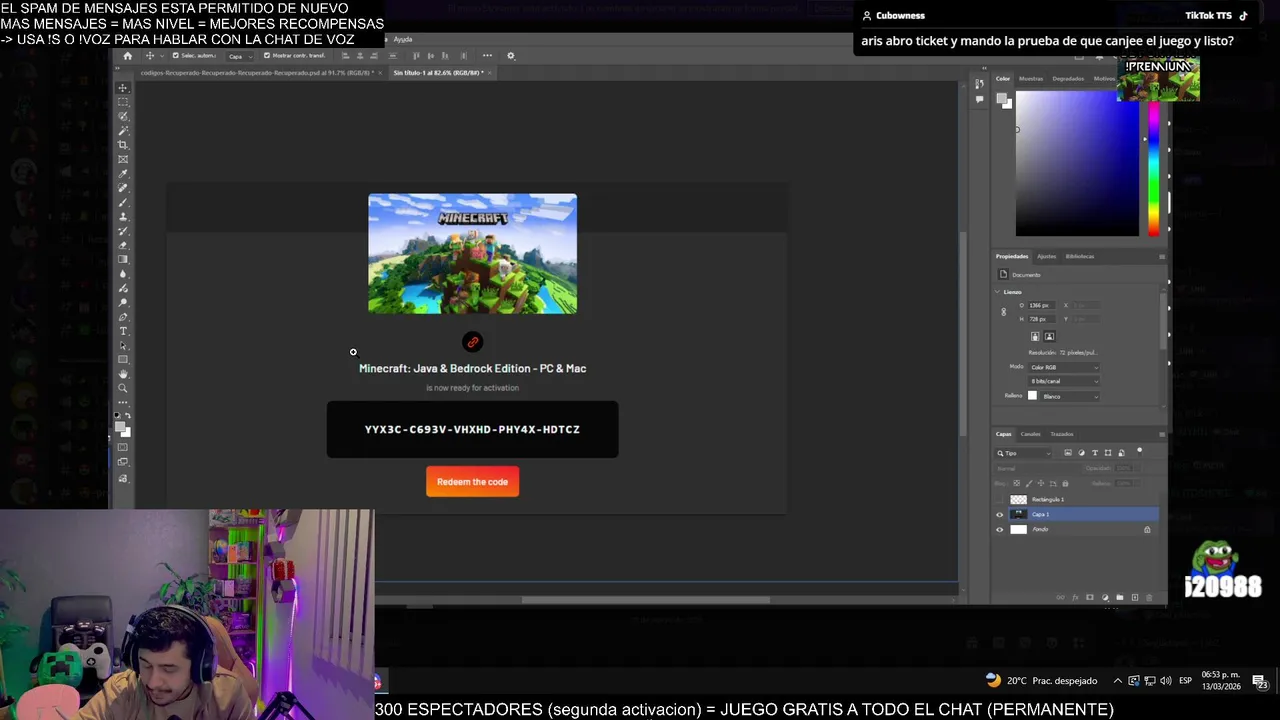Screen dimensions: 1280x720
Task: Click the new group folder icon
Action: click(1120, 597)
